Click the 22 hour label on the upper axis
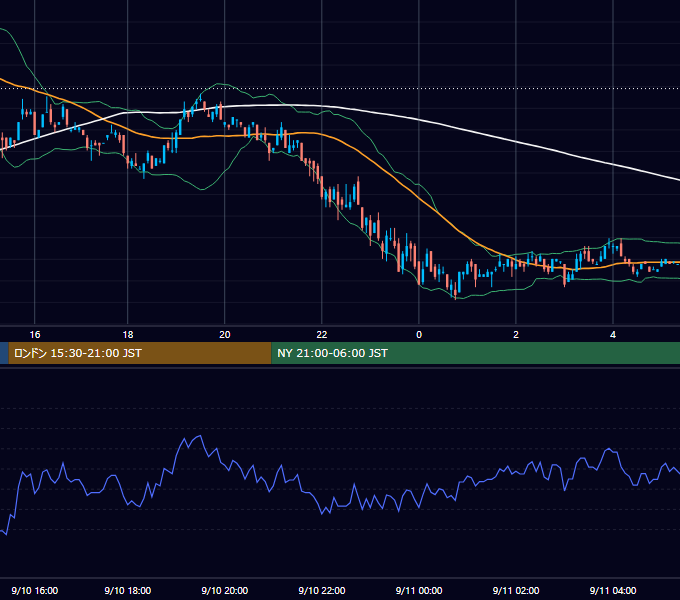This screenshot has width=680, height=600. coord(322,335)
